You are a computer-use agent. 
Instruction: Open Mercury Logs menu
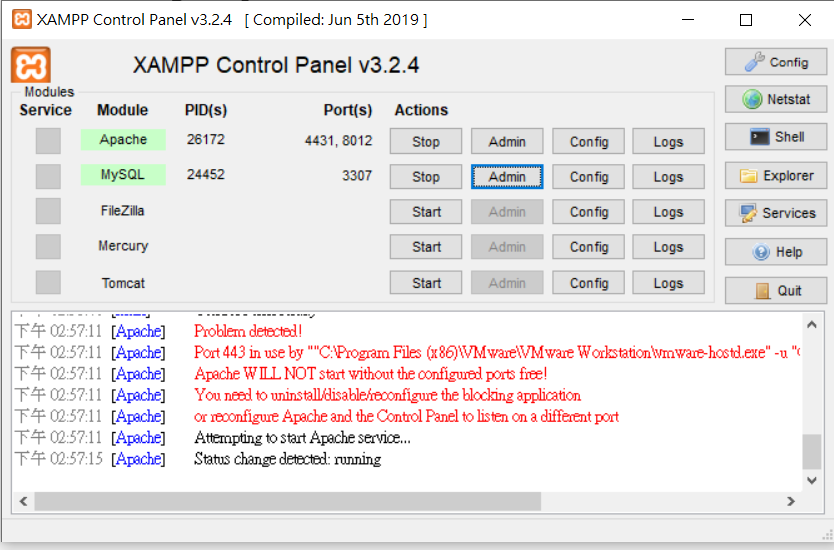point(669,247)
